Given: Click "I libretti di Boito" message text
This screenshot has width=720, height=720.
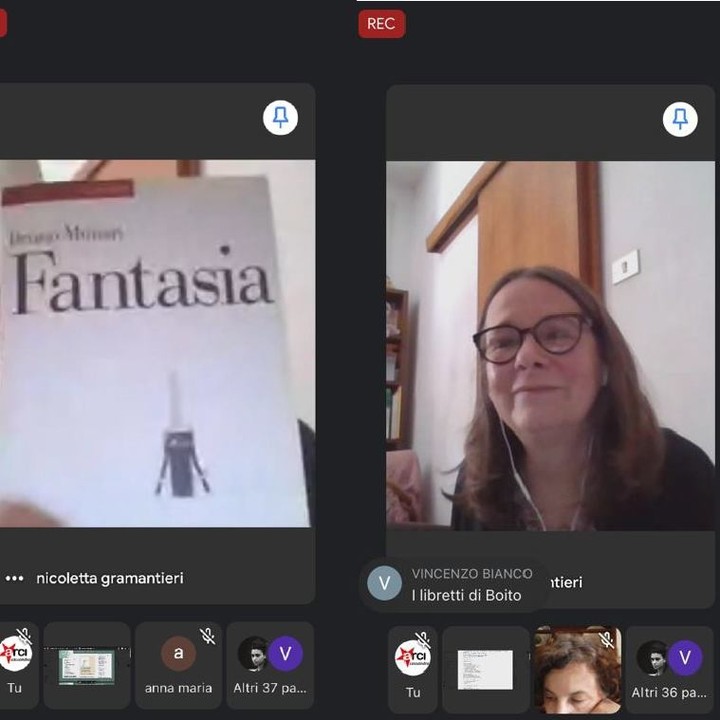Looking at the screenshot, I should (466, 596).
